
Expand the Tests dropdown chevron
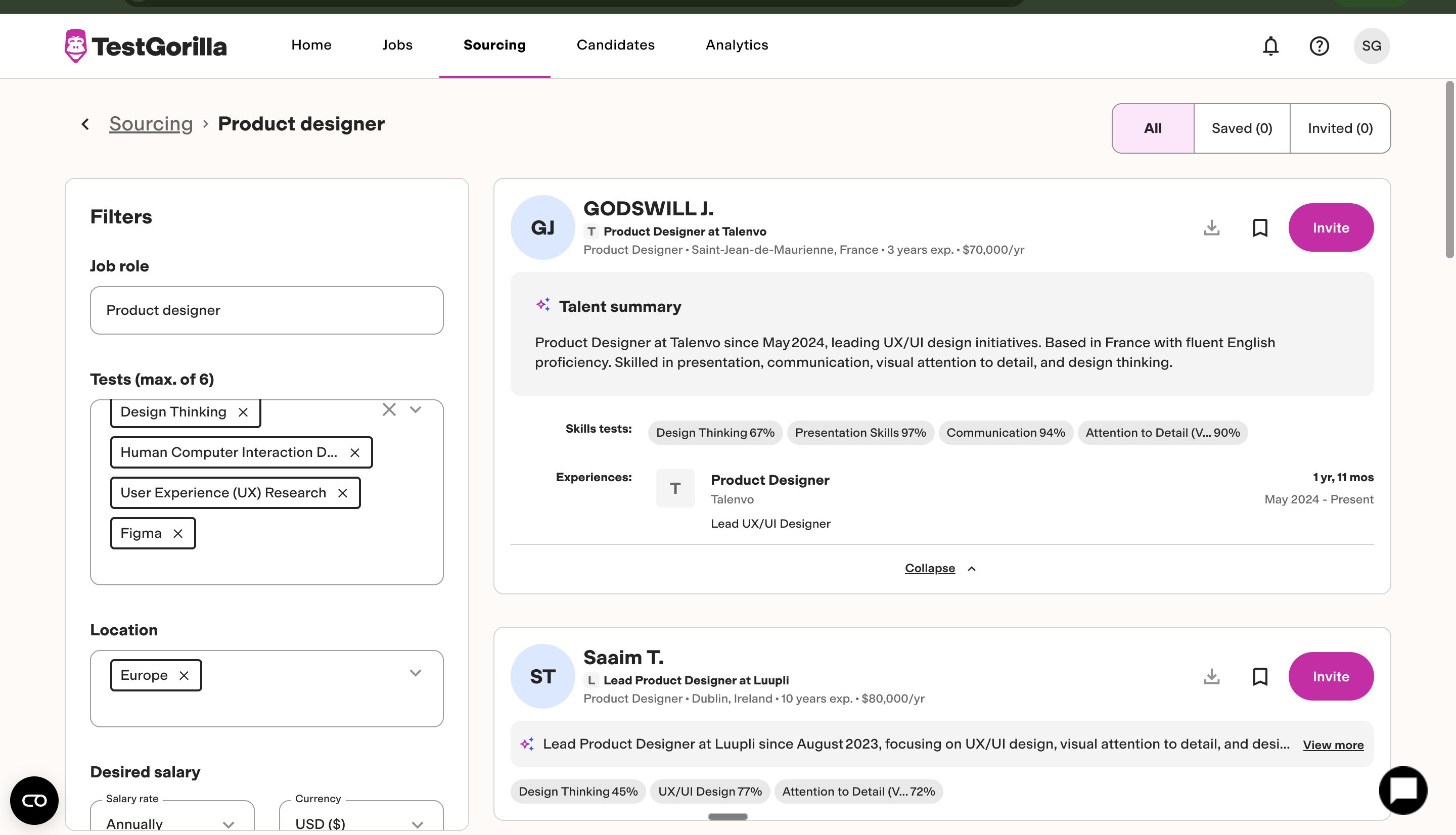tap(416, 409)
